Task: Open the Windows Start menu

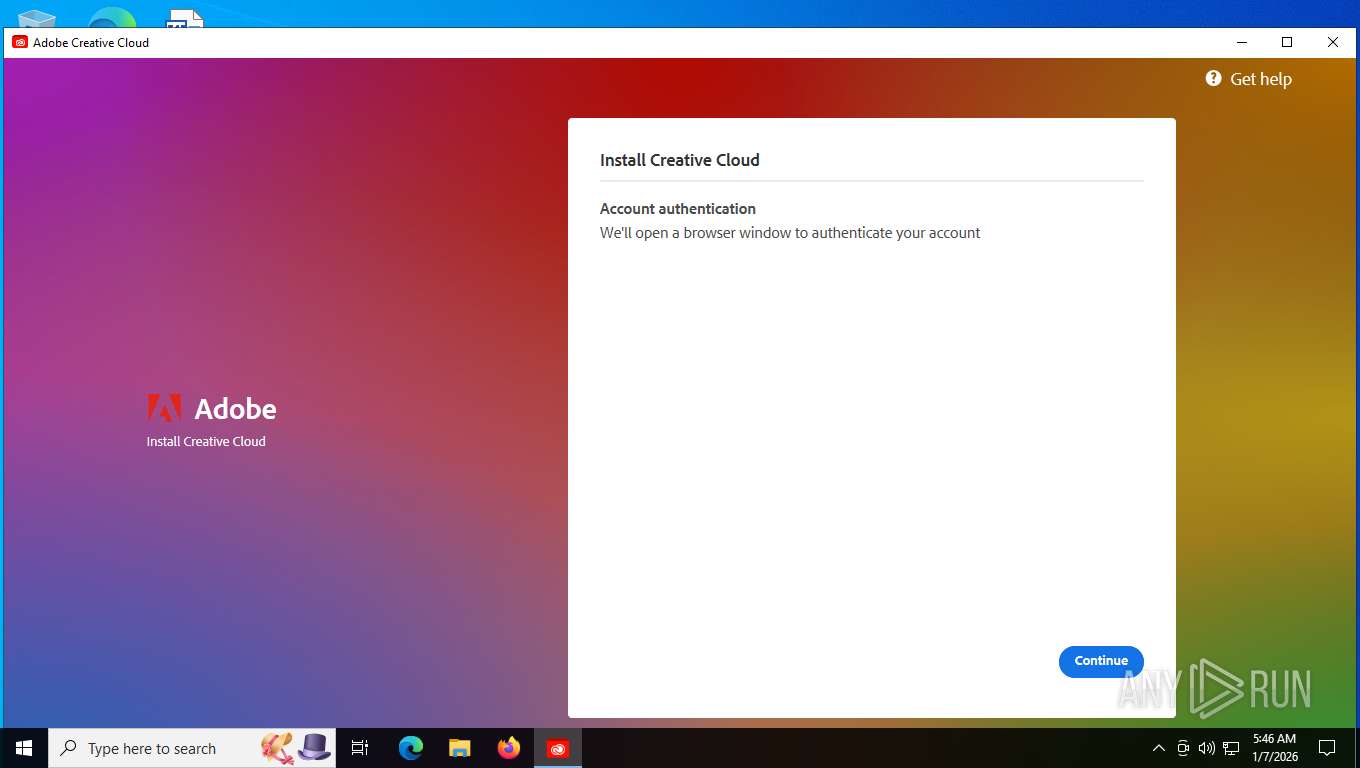Action: (24, 748)
